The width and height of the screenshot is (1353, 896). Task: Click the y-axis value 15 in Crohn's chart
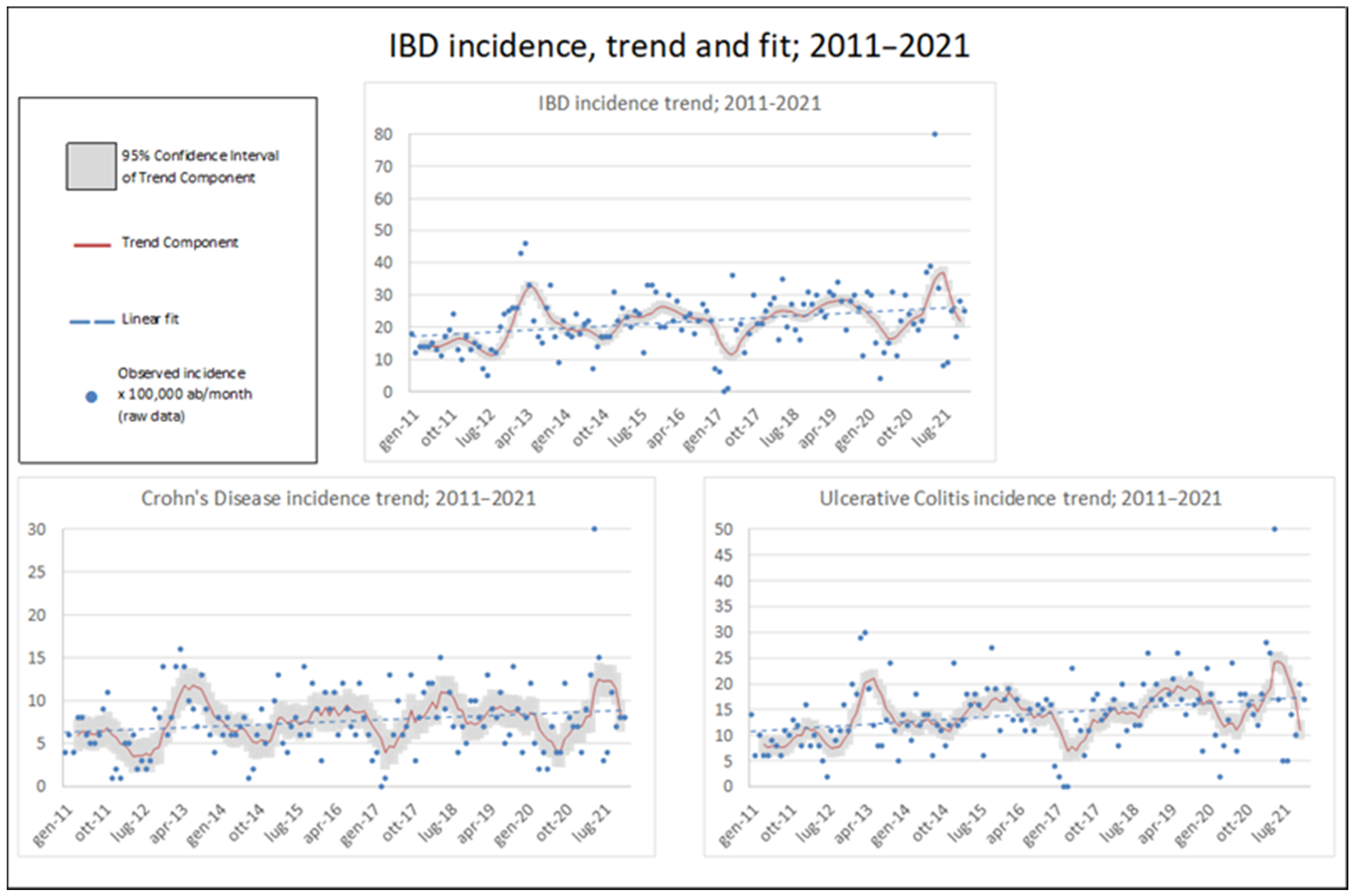[x=37, y=658]
